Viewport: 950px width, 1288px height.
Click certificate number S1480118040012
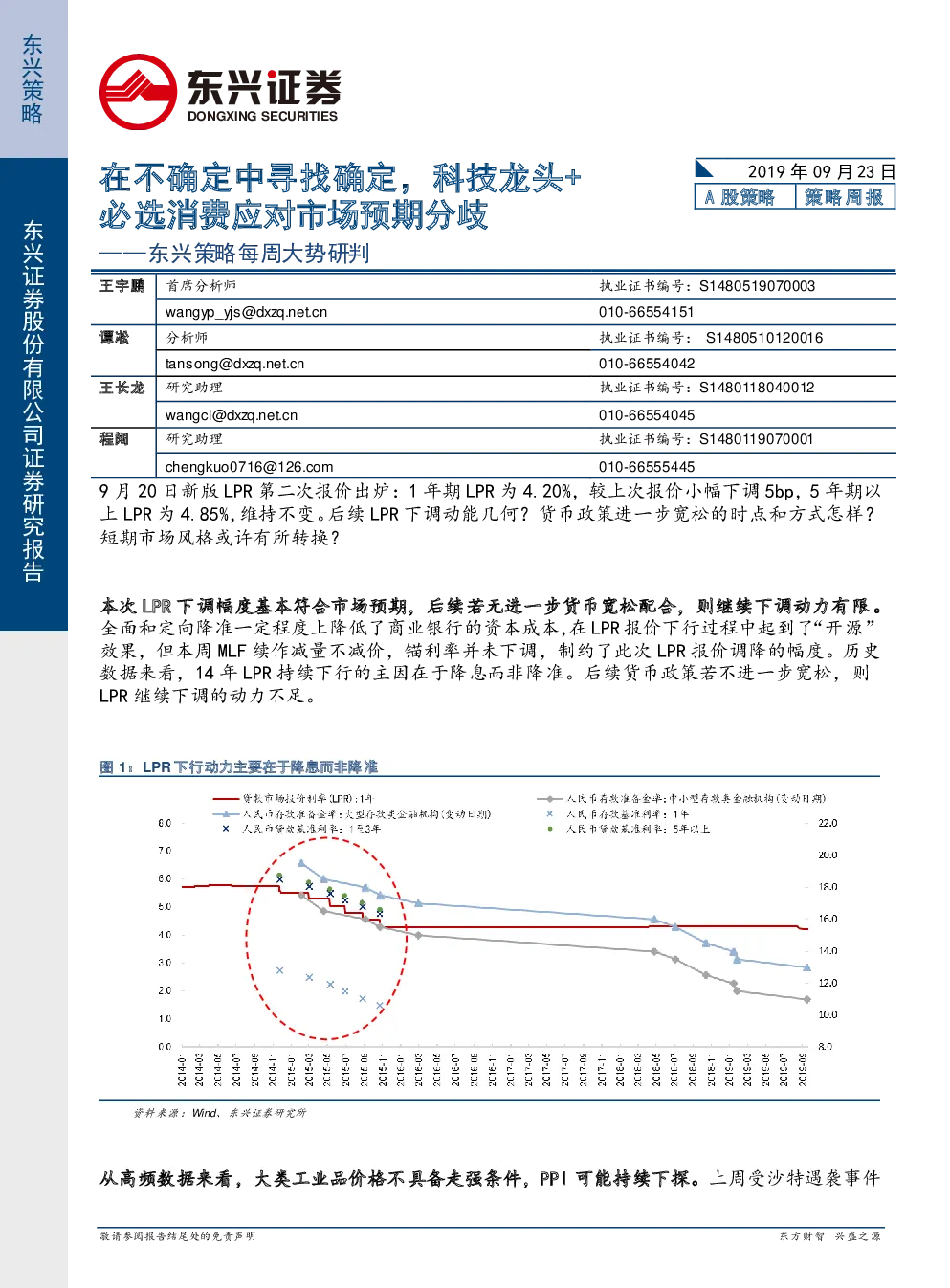click(757, 388)
